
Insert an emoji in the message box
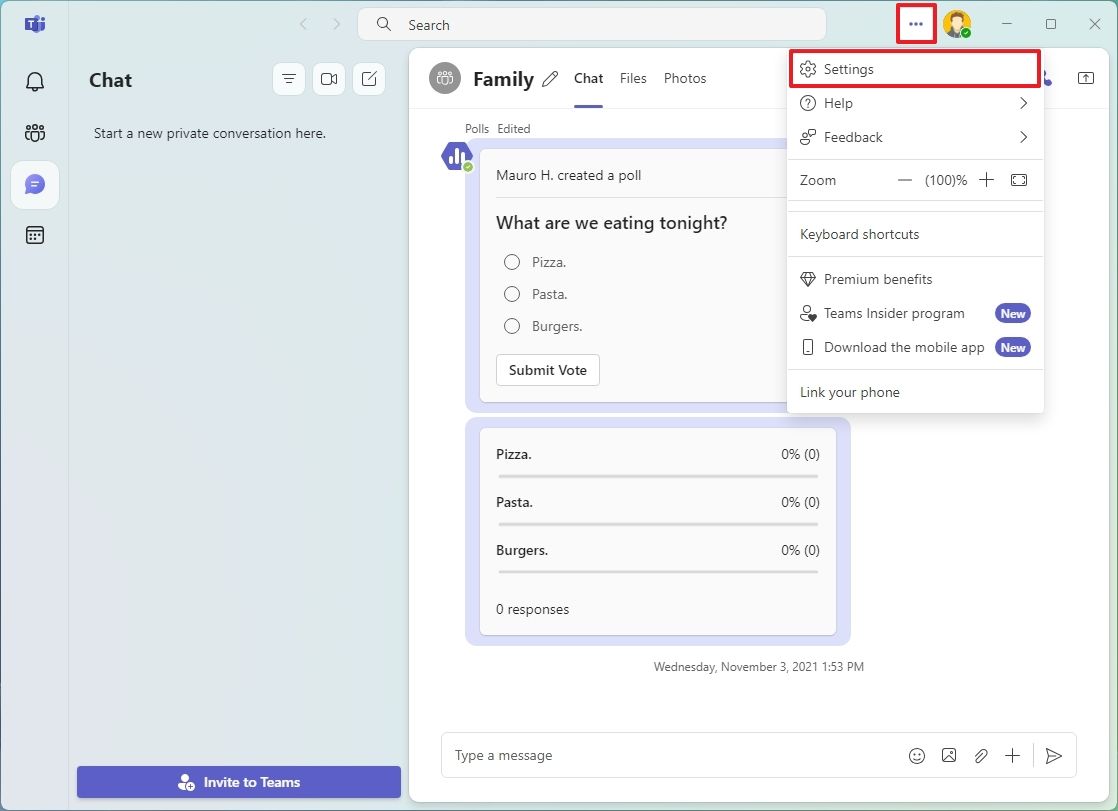click(917, 756)
